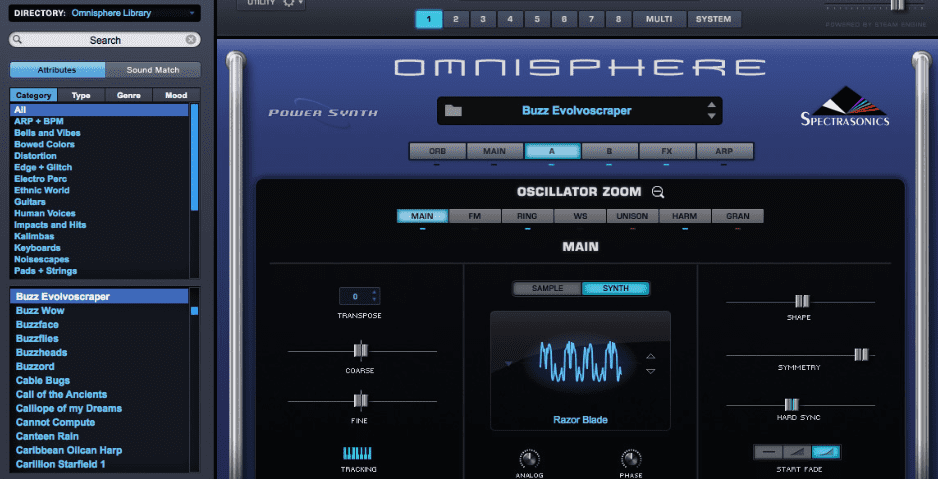938x479 pixels.
Task: Open the patch browser folder icon
Action: (x=453, y=111)
